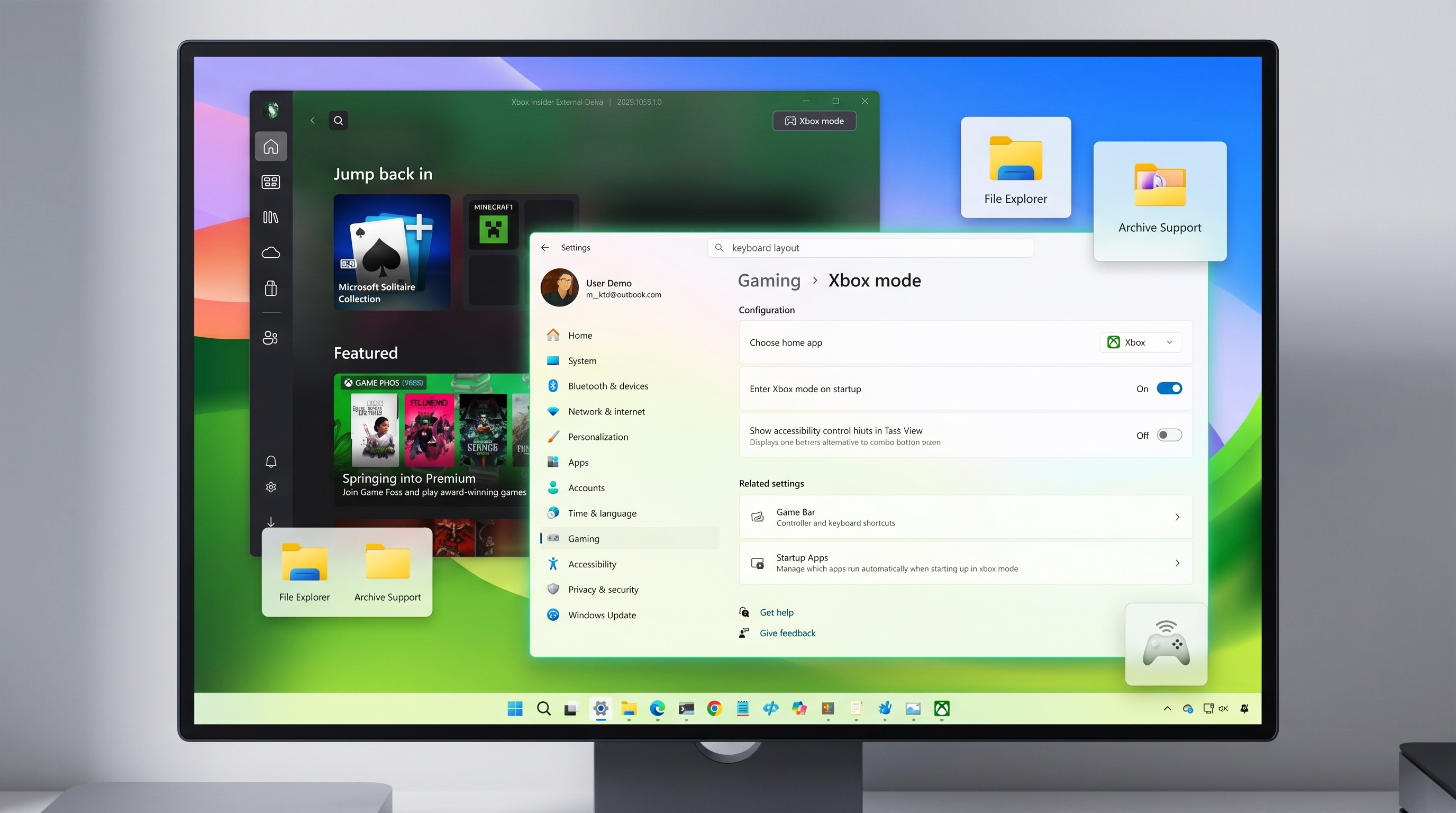Open My Library in the Xbox sidebar
Screen dimensions: 1456x813
tap(271, 217)
